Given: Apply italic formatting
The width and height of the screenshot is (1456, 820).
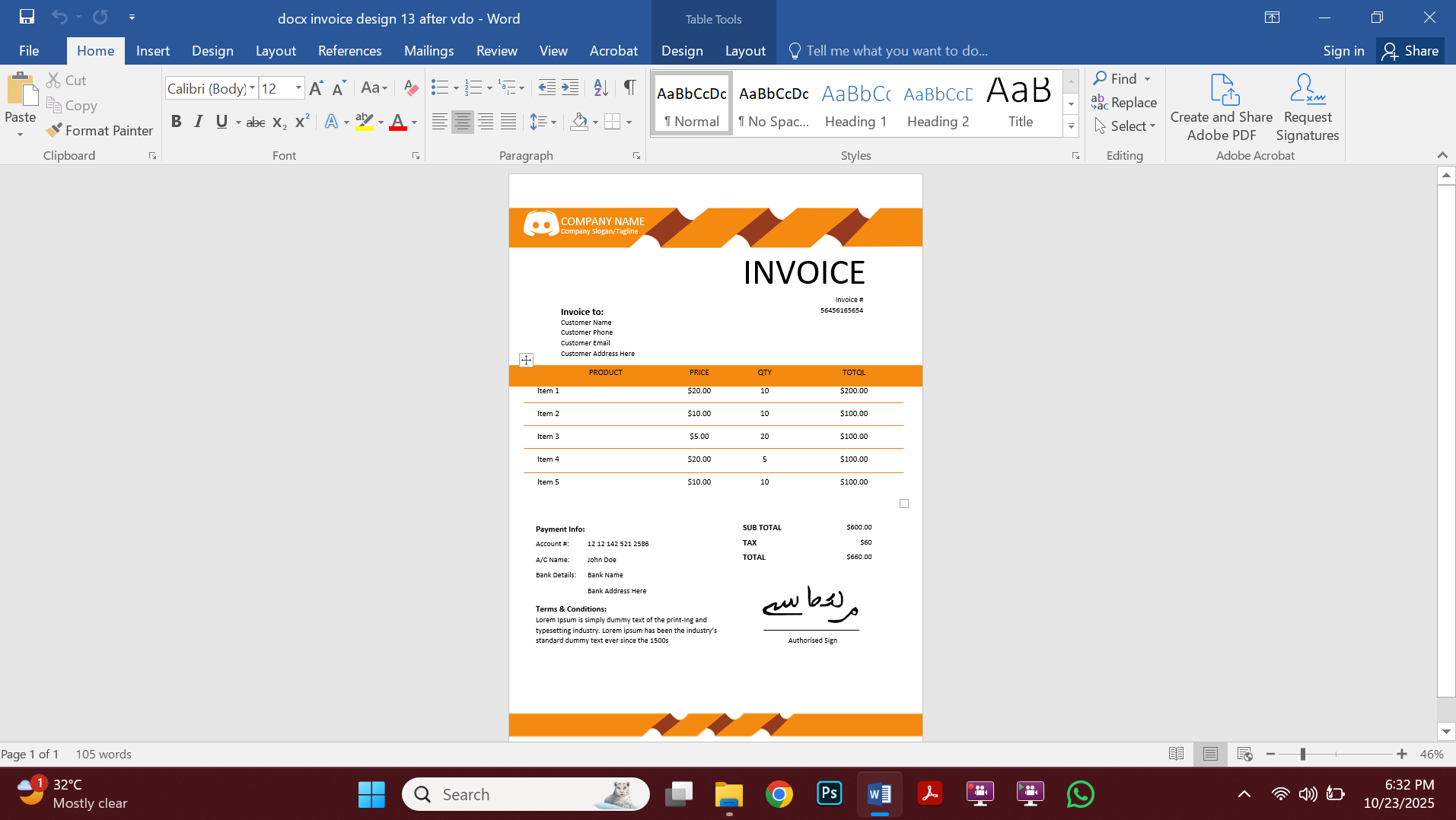Looking at the screenshot, I should coord(198,121).
